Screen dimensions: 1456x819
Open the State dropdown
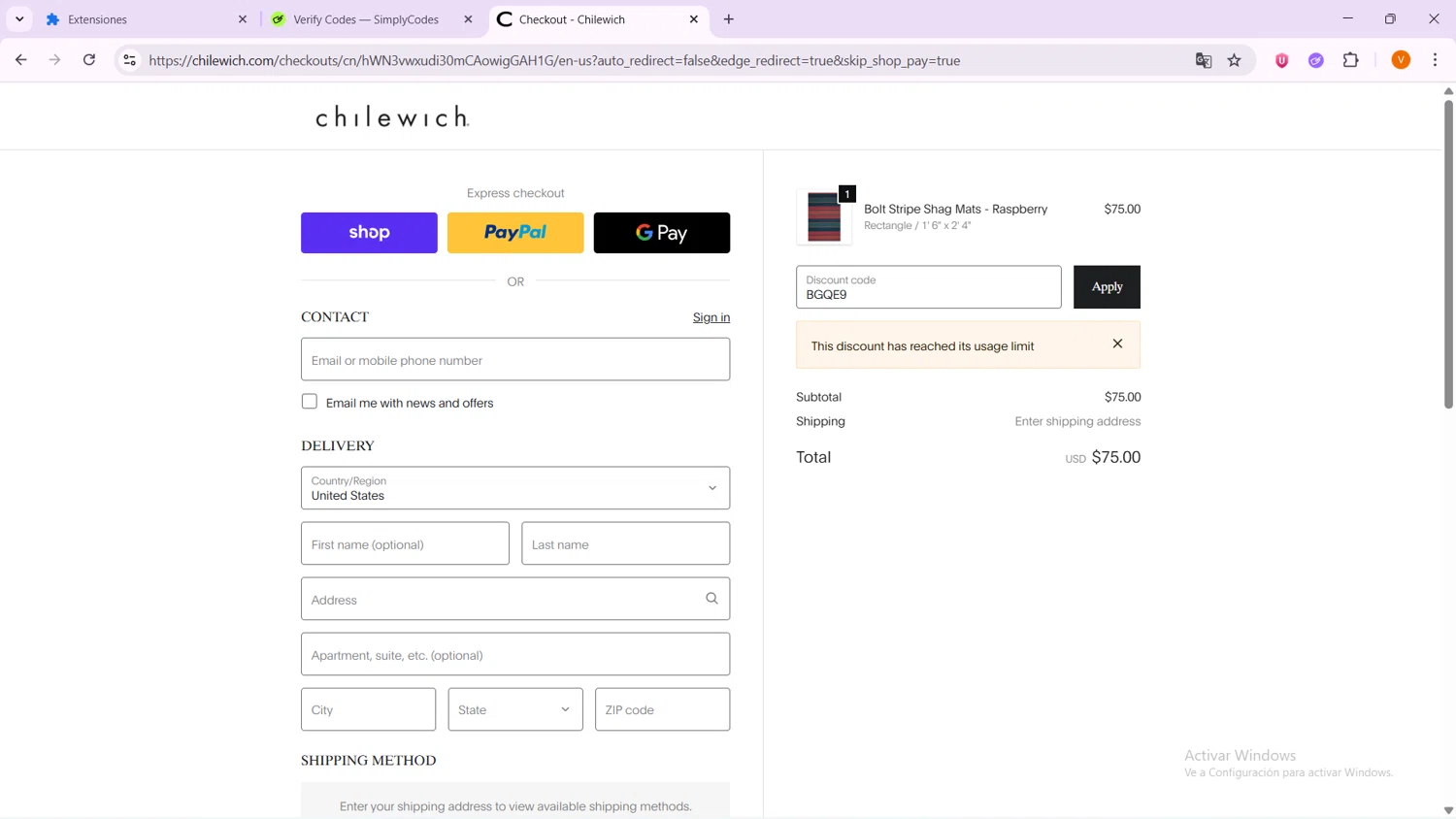tap(515, 709)
